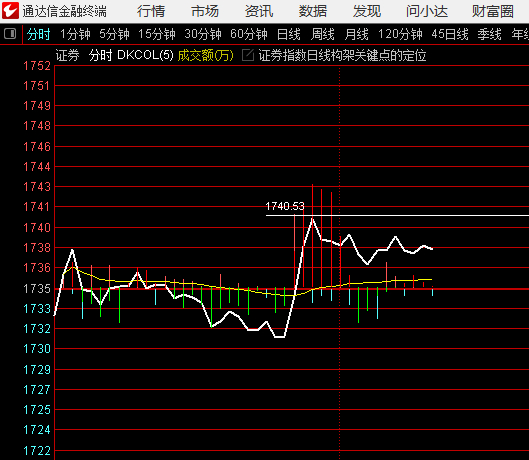Open the 发现 menu
Image resolution: width=529 pixels, height=460 pixels.
367,11
